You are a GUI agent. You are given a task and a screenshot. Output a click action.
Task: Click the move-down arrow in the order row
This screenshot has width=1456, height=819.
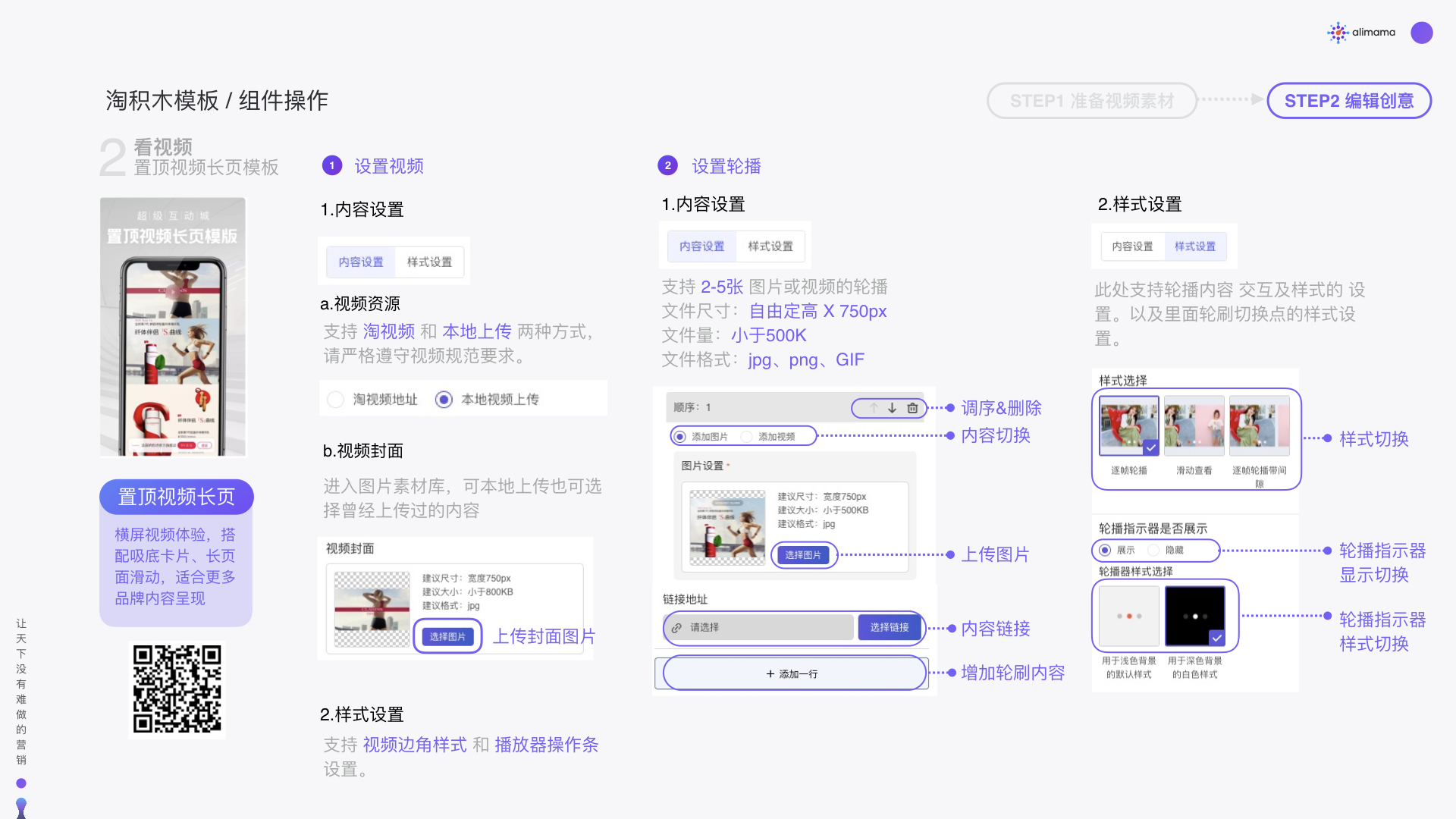pyautogui.click(x=893, y=408)
